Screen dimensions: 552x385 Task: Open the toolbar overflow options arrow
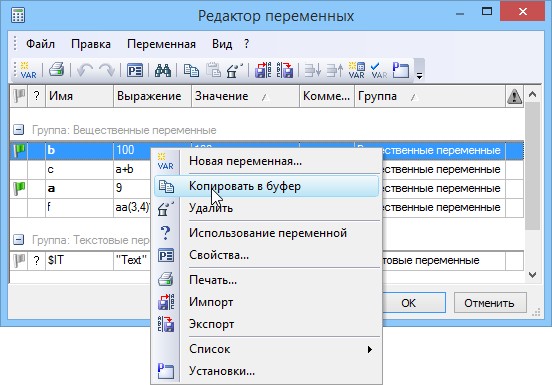419,75
